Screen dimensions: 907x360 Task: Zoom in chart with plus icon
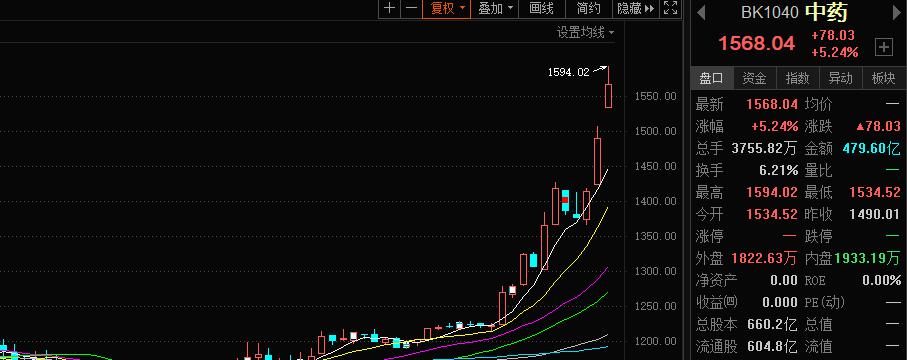coord(390,9)
